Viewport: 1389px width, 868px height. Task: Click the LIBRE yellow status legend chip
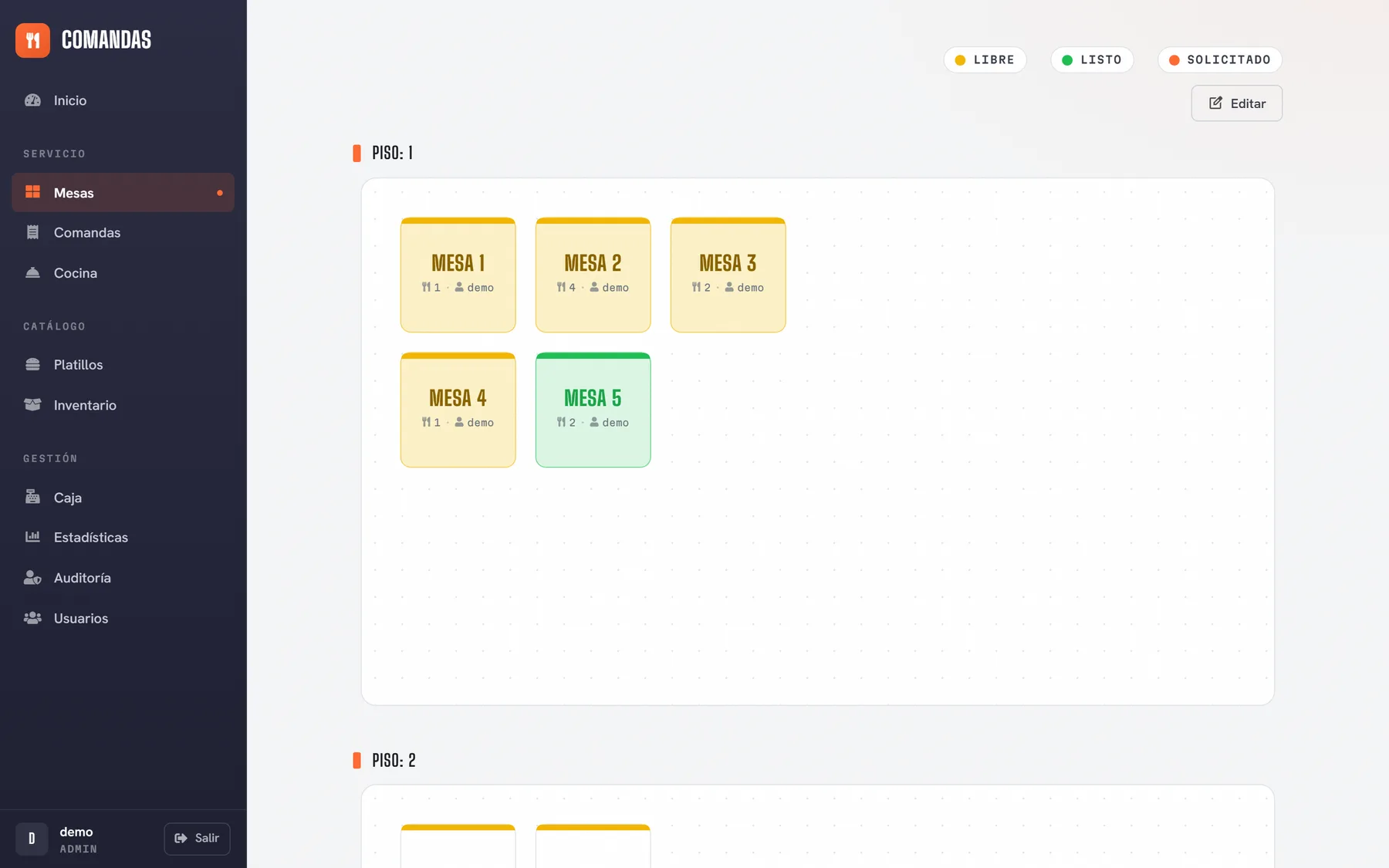click(985, 59)
